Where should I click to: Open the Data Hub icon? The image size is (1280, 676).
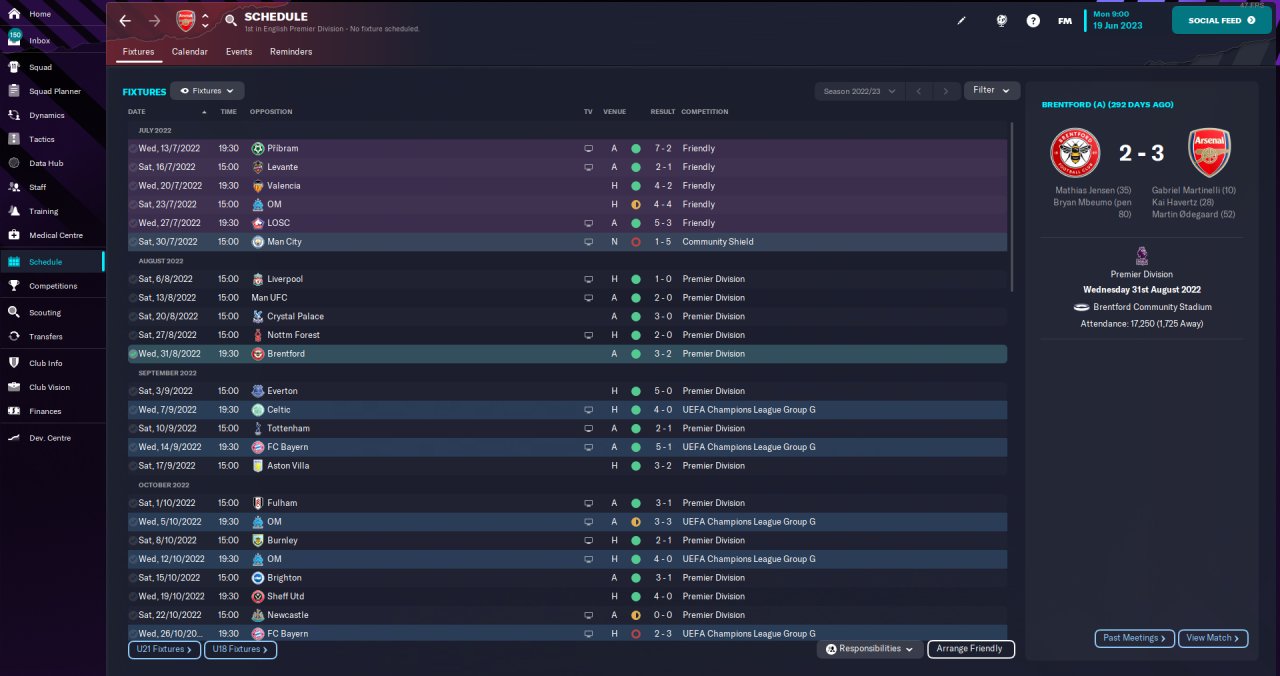coord(14,163)
